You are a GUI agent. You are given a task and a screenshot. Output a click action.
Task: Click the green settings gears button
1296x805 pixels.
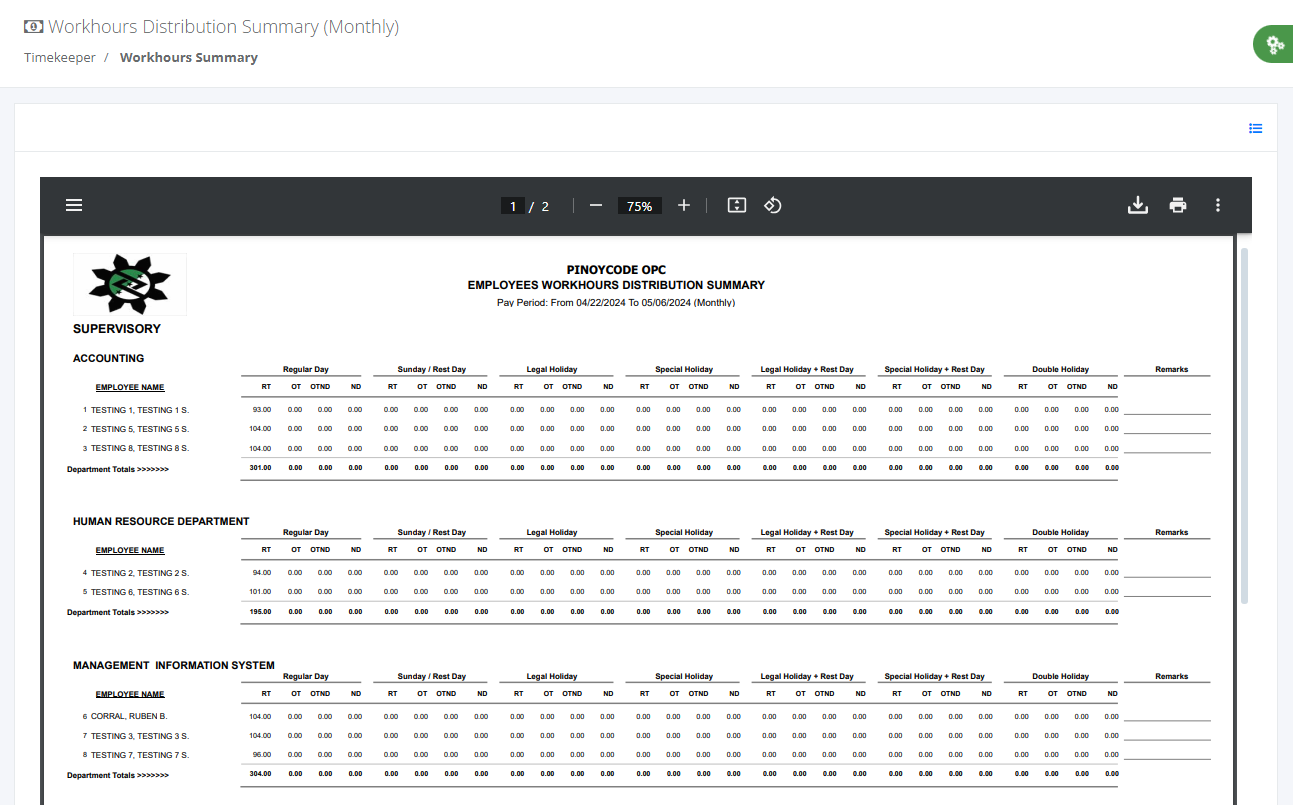pyautogui.click(x=1274, y=44)
